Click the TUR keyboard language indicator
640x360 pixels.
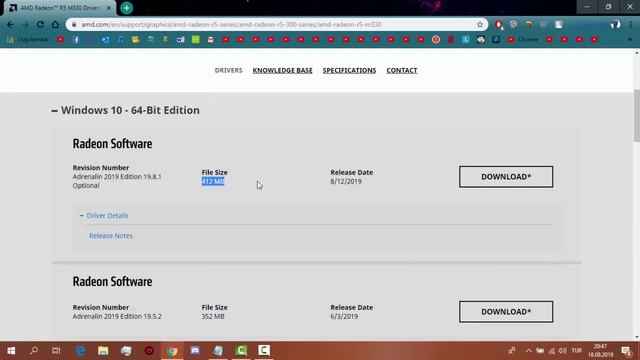pyautogui.click(x=577, y=351)
